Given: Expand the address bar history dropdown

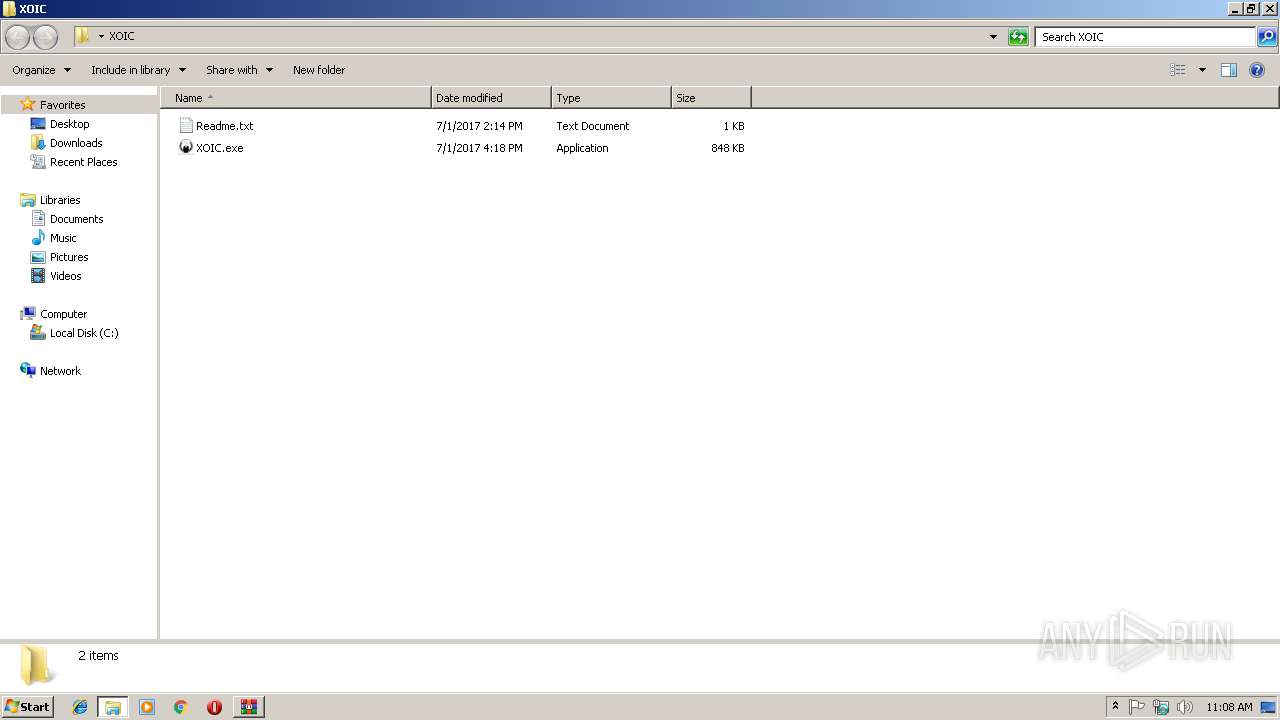Looking at the screenshot, I should coord(993,37).
